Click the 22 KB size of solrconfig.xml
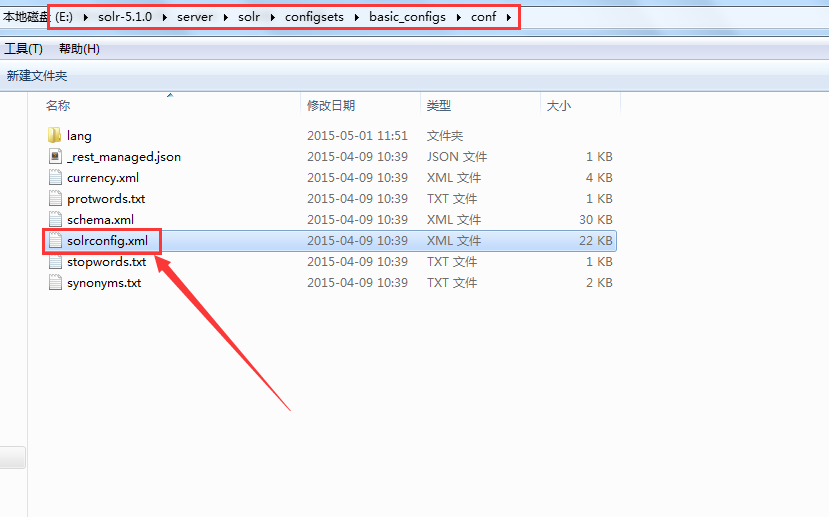The width and height of the screenshot is (829, 517). click(x=596, y=241)
